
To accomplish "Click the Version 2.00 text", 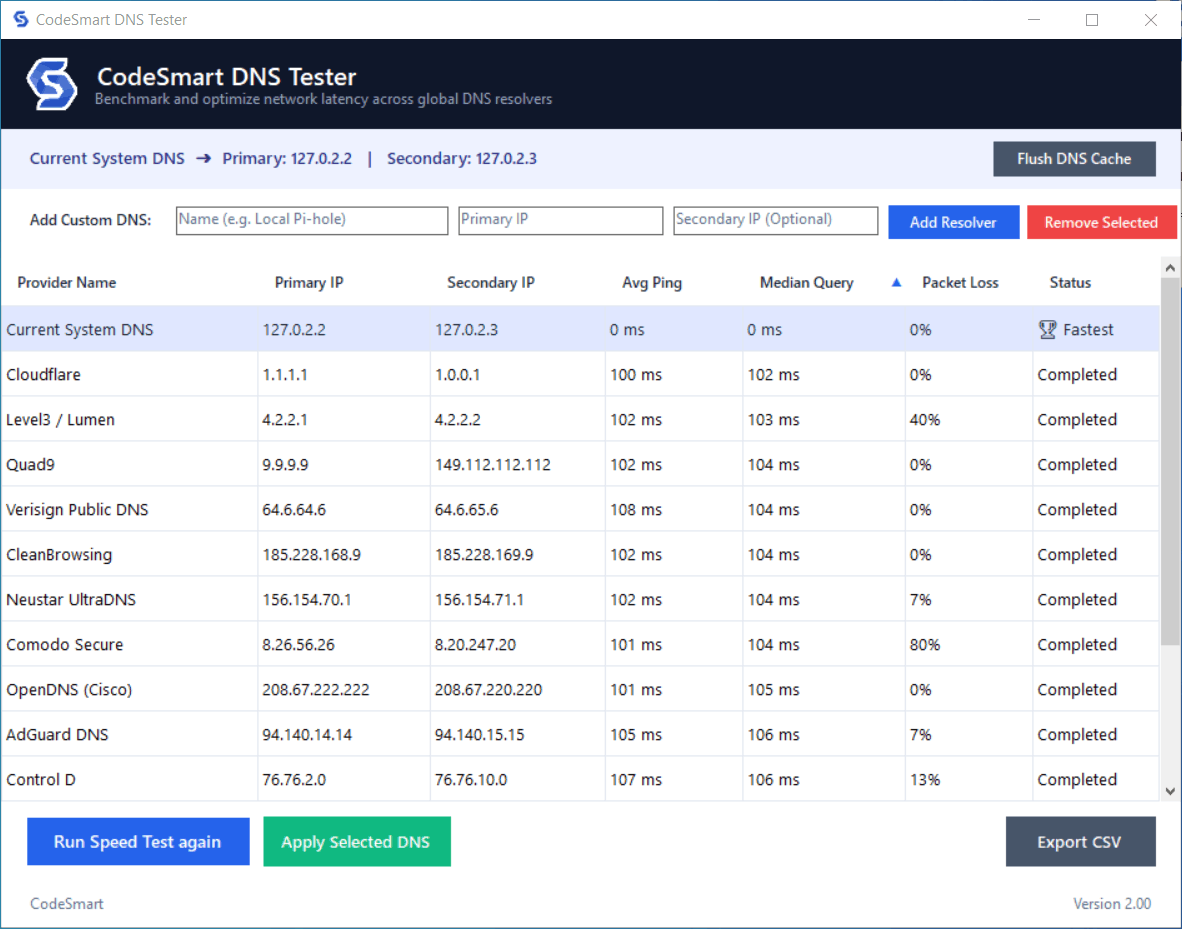I will click(1112, 903).
